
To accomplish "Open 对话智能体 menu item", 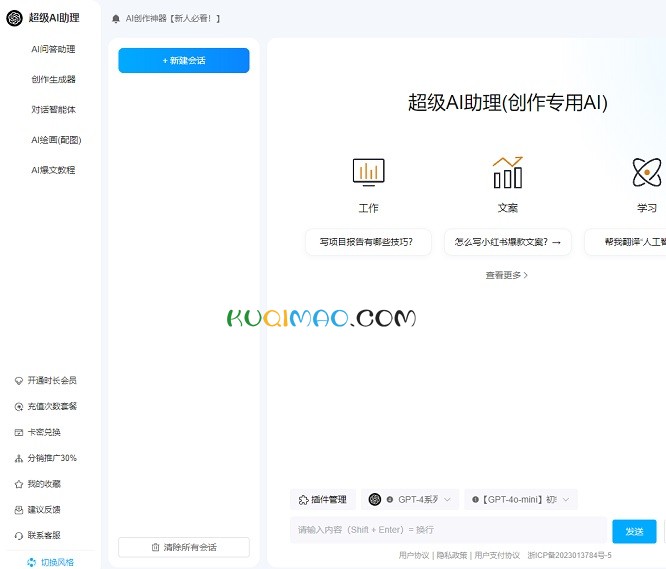I will [x=53, y=110].
